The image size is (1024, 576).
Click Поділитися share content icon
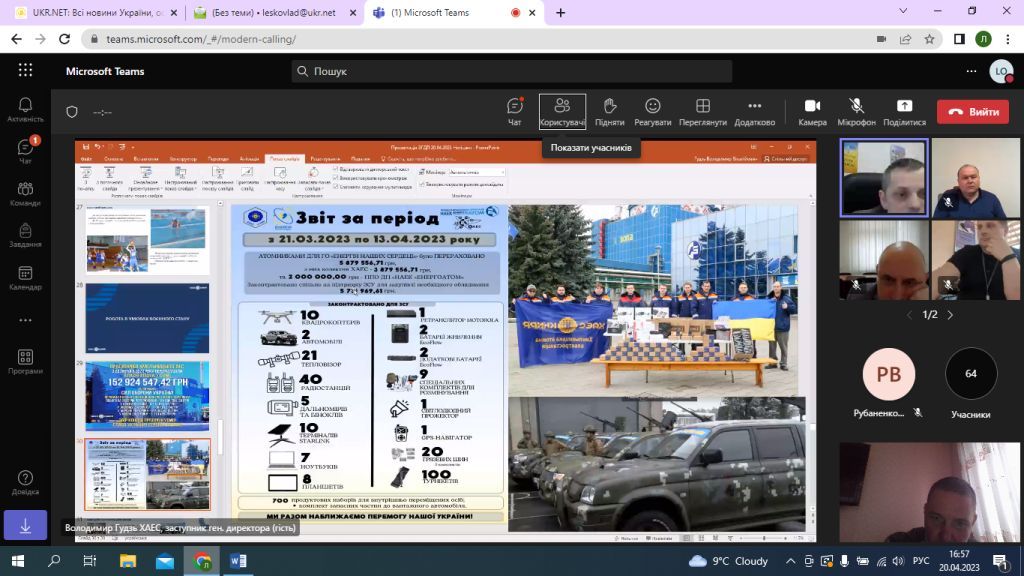[904, 112]
